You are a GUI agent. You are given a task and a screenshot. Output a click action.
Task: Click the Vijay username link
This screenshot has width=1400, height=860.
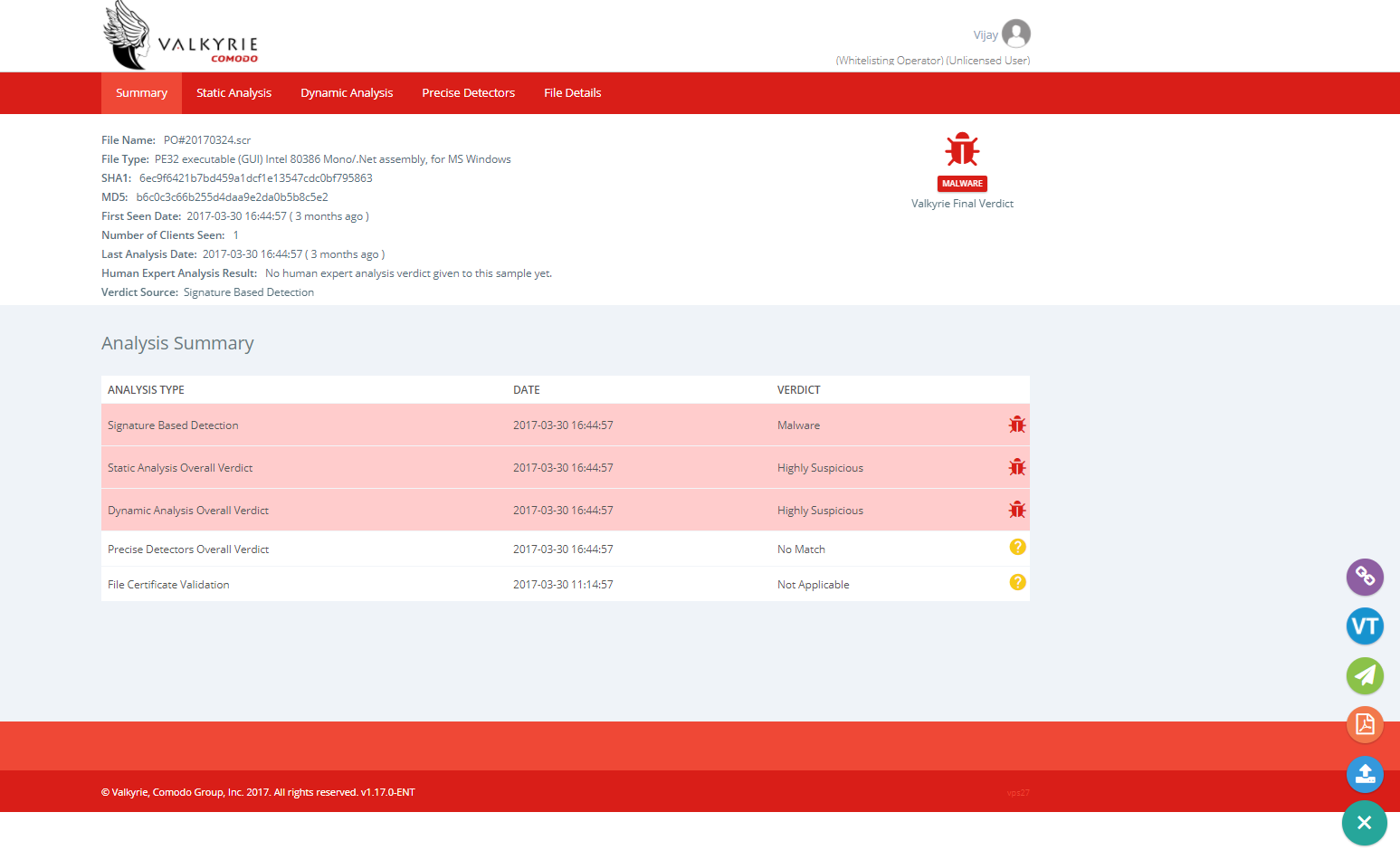point(986,35)
